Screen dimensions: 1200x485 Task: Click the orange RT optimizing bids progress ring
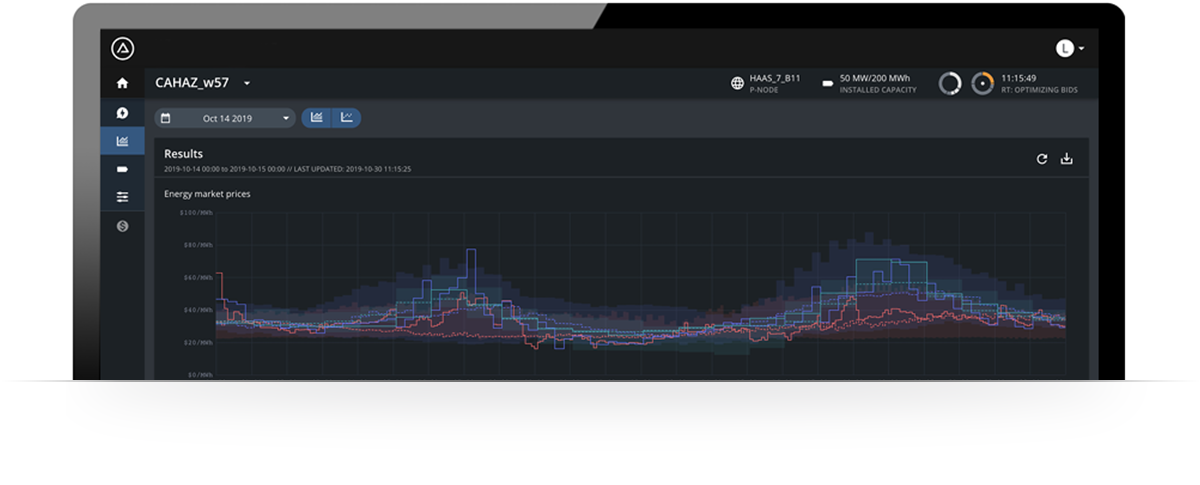(x=983, y=83)
